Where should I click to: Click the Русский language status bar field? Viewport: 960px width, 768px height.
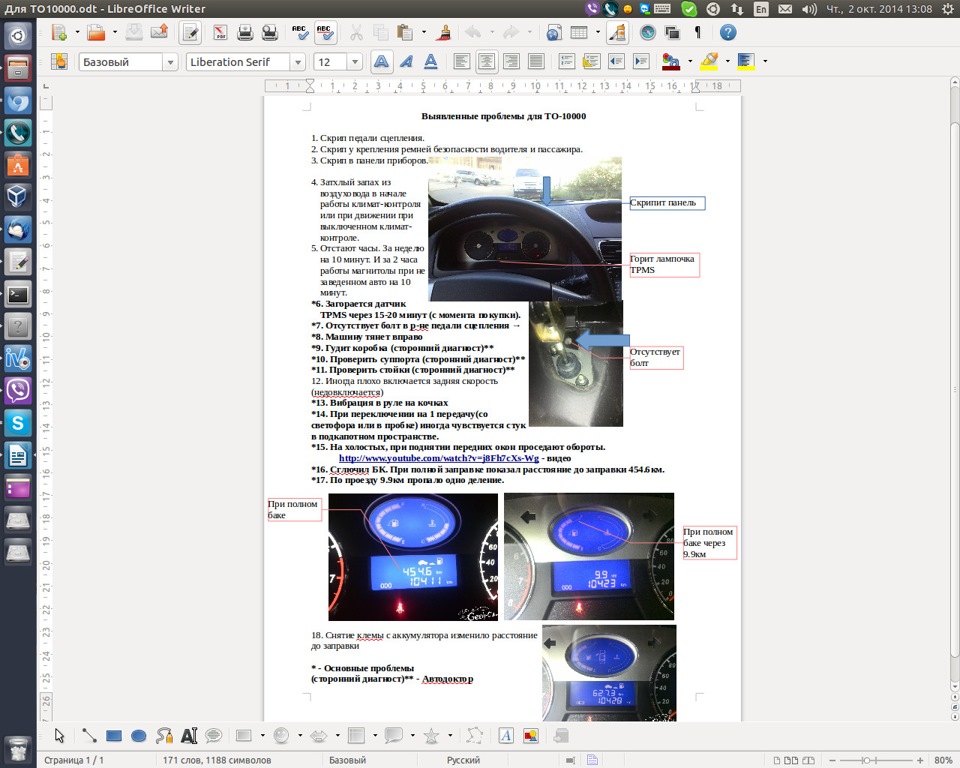click(463, 760)
